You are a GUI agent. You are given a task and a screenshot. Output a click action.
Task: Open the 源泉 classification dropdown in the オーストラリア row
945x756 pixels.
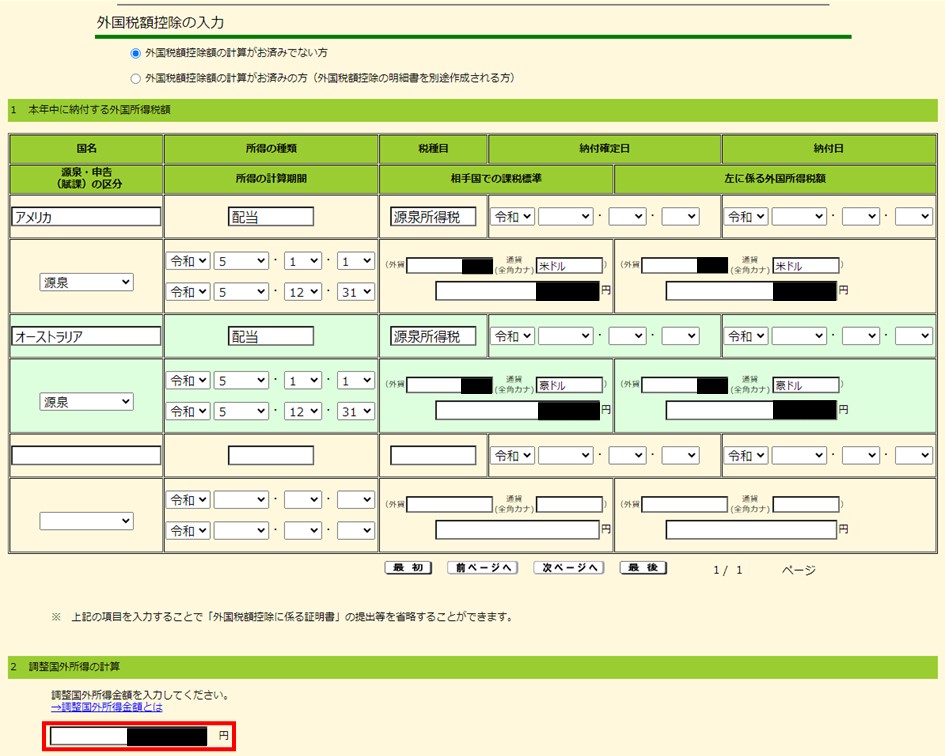click(87, 401)
